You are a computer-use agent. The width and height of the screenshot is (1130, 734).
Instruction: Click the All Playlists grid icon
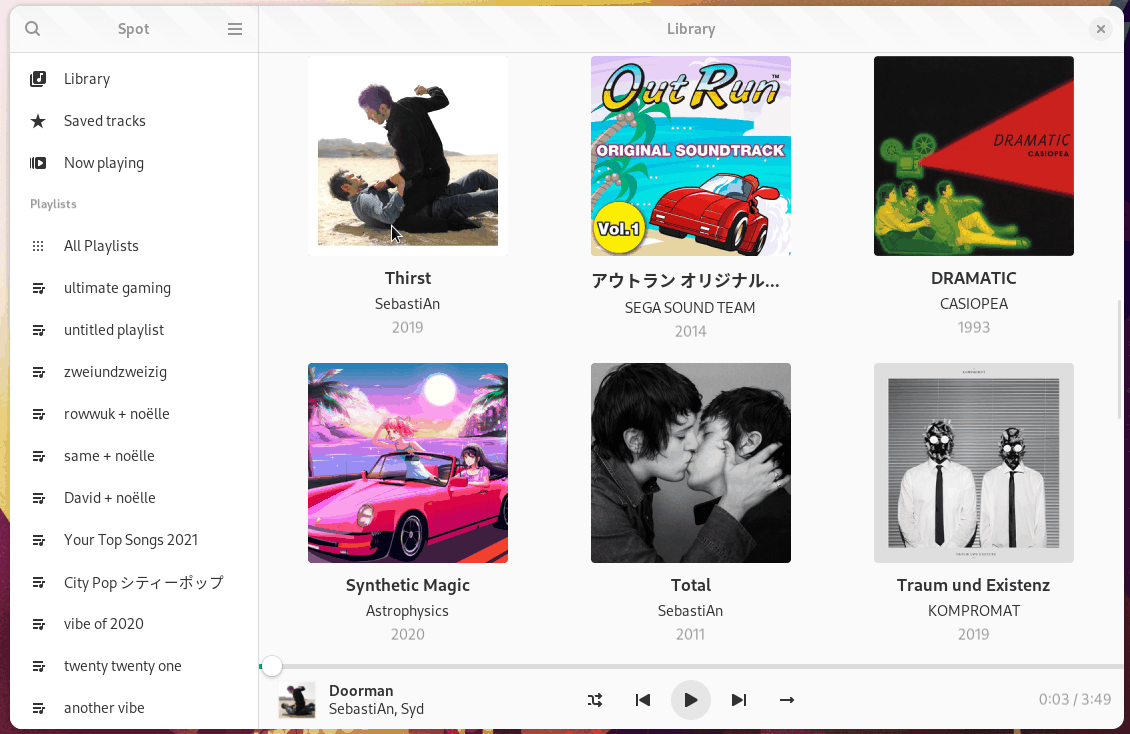pos(38,246)
